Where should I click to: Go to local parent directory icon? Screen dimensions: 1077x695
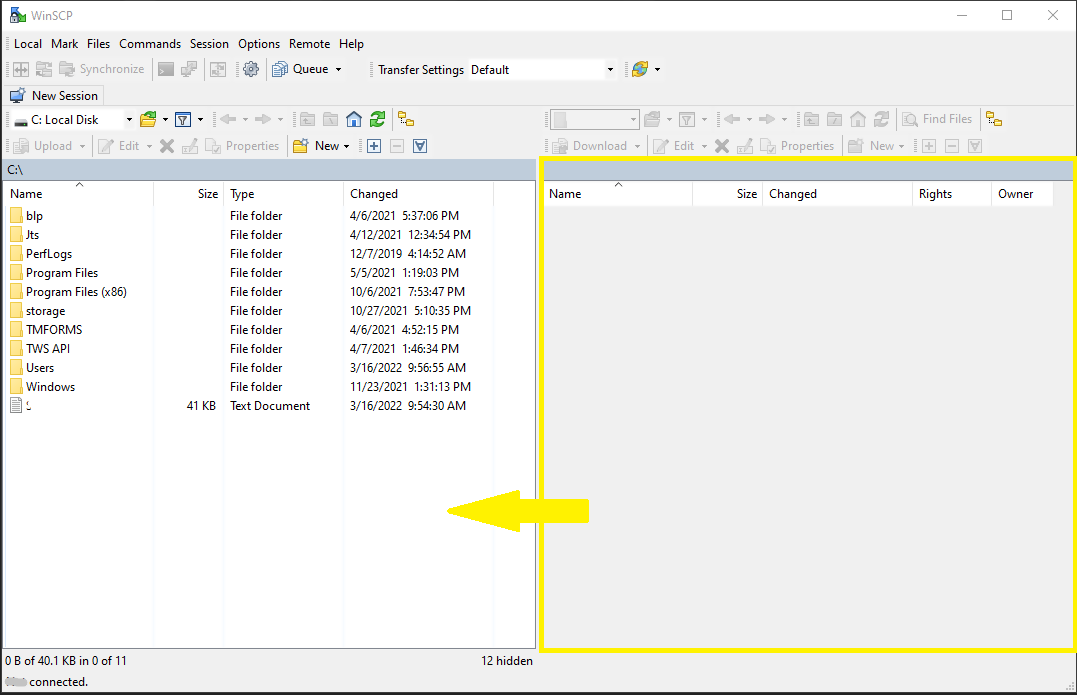[x=308, y=119]
